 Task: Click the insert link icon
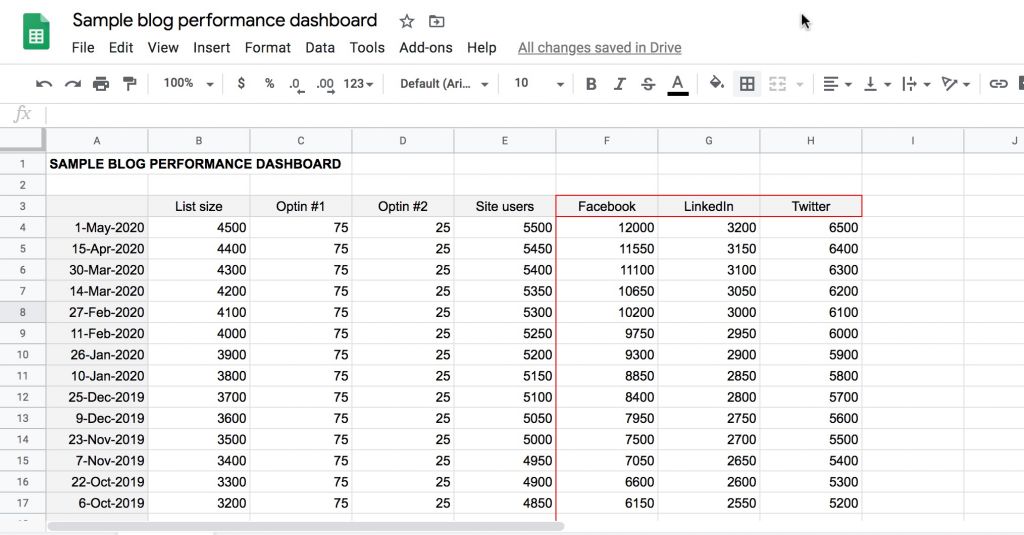[999, 84]
